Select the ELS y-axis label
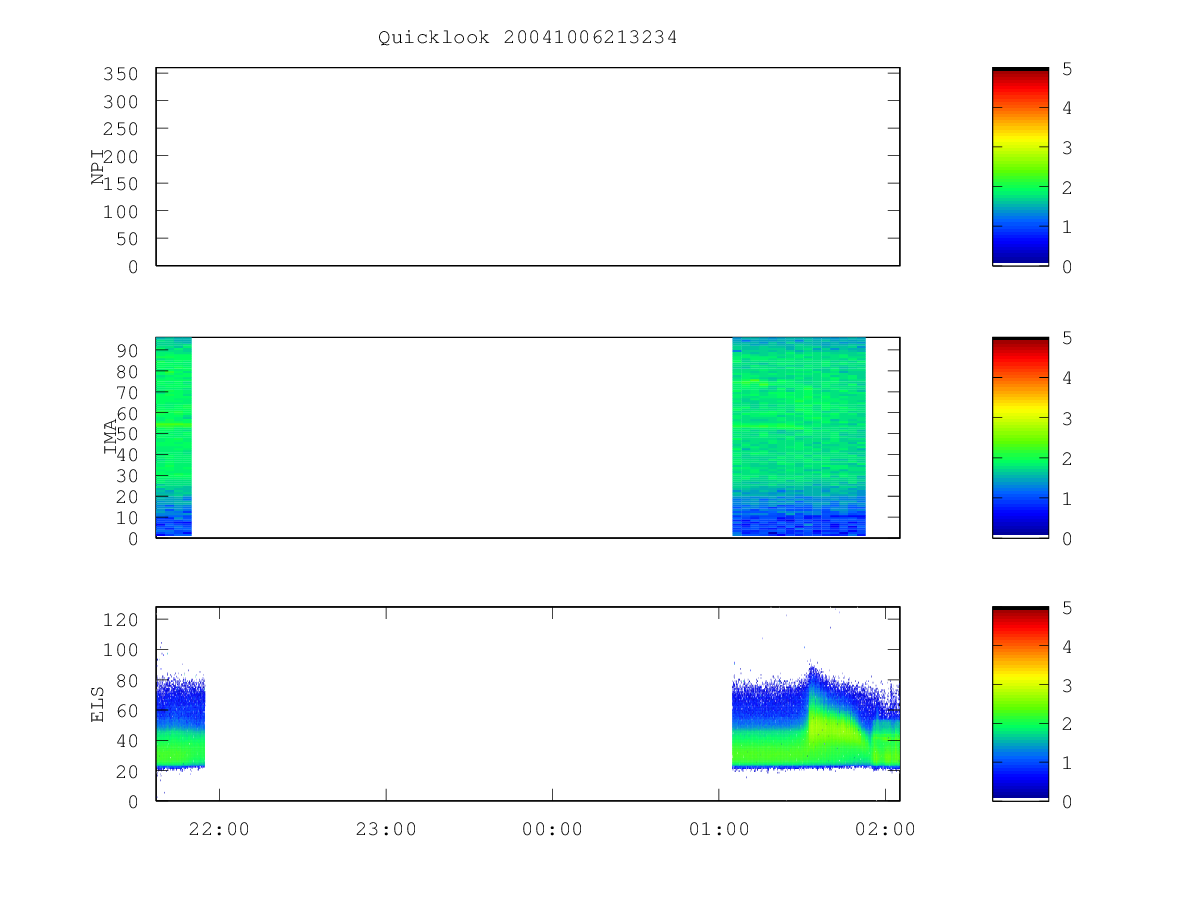Viewport: 1200px width, 900px height. click(98, 705)
